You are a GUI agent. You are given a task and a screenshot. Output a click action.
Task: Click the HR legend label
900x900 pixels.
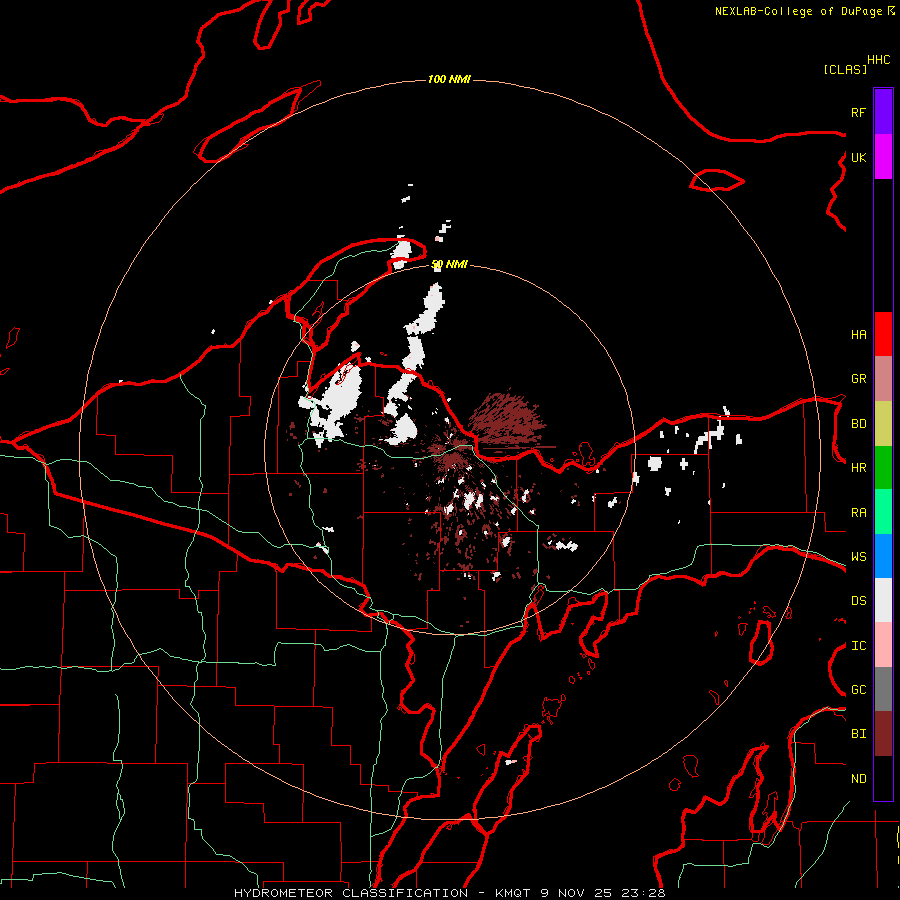coord(858,468)
